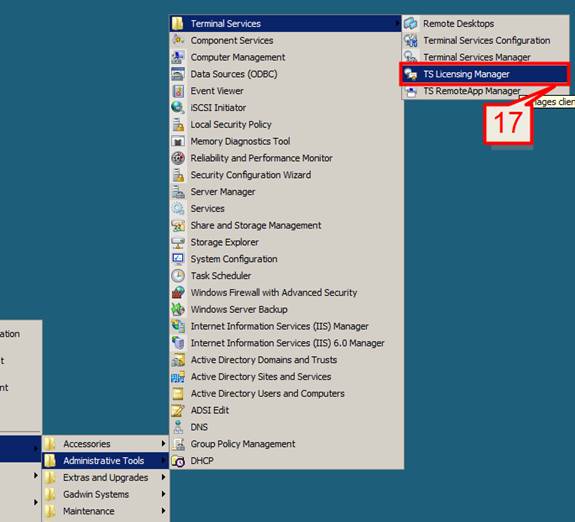Click the Security Configuration Wizard icon
Viewport: 575px width, 522px height.
coord(178,175)
